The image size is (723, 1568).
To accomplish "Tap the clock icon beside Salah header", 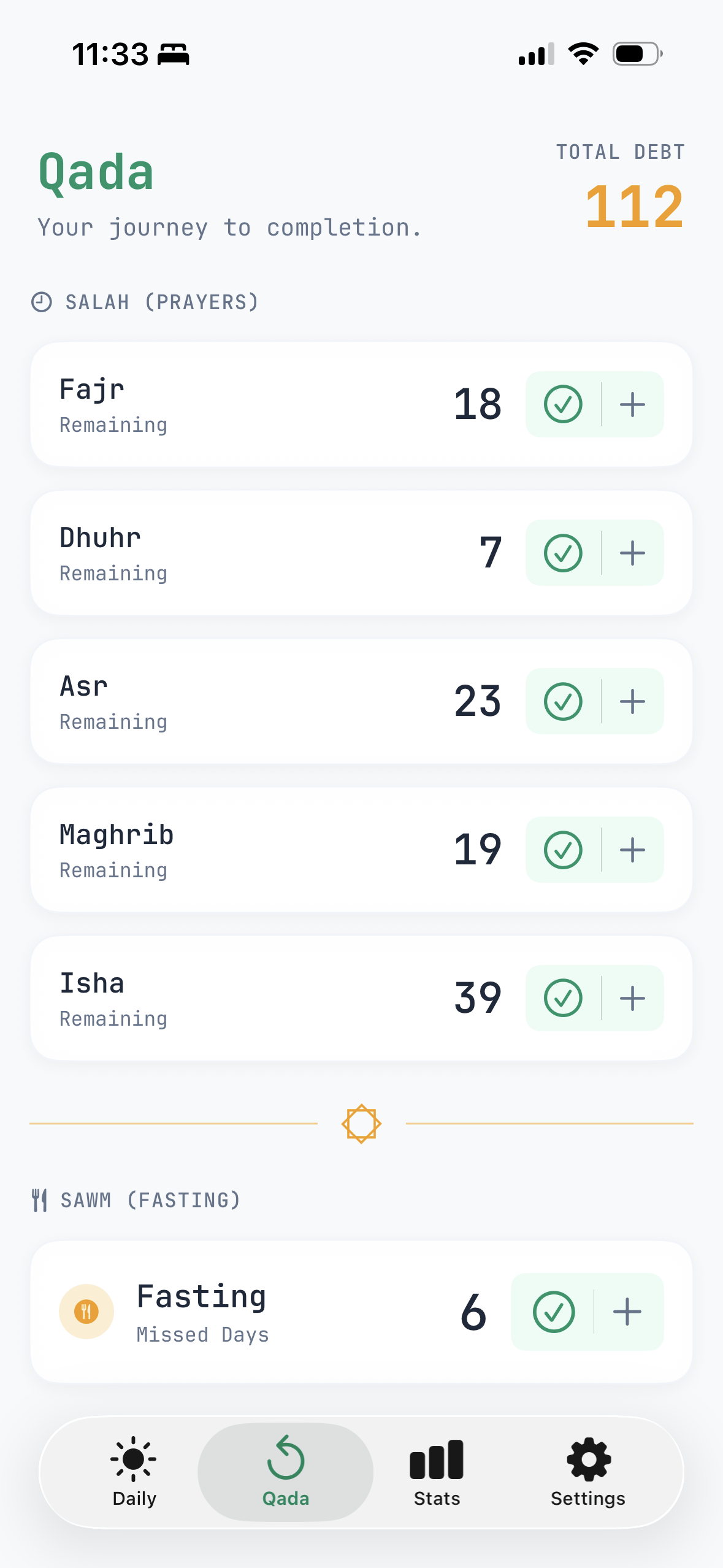I will pos(42,302).
